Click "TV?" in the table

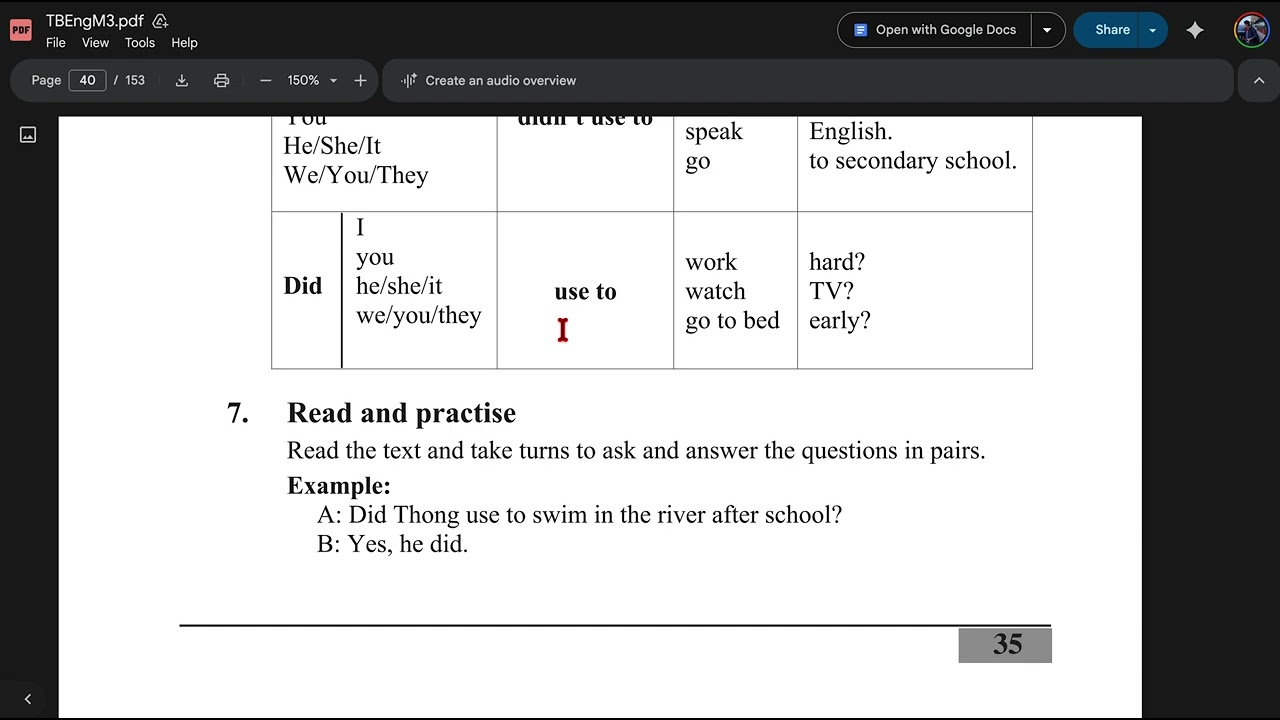[x=831, y=291]
